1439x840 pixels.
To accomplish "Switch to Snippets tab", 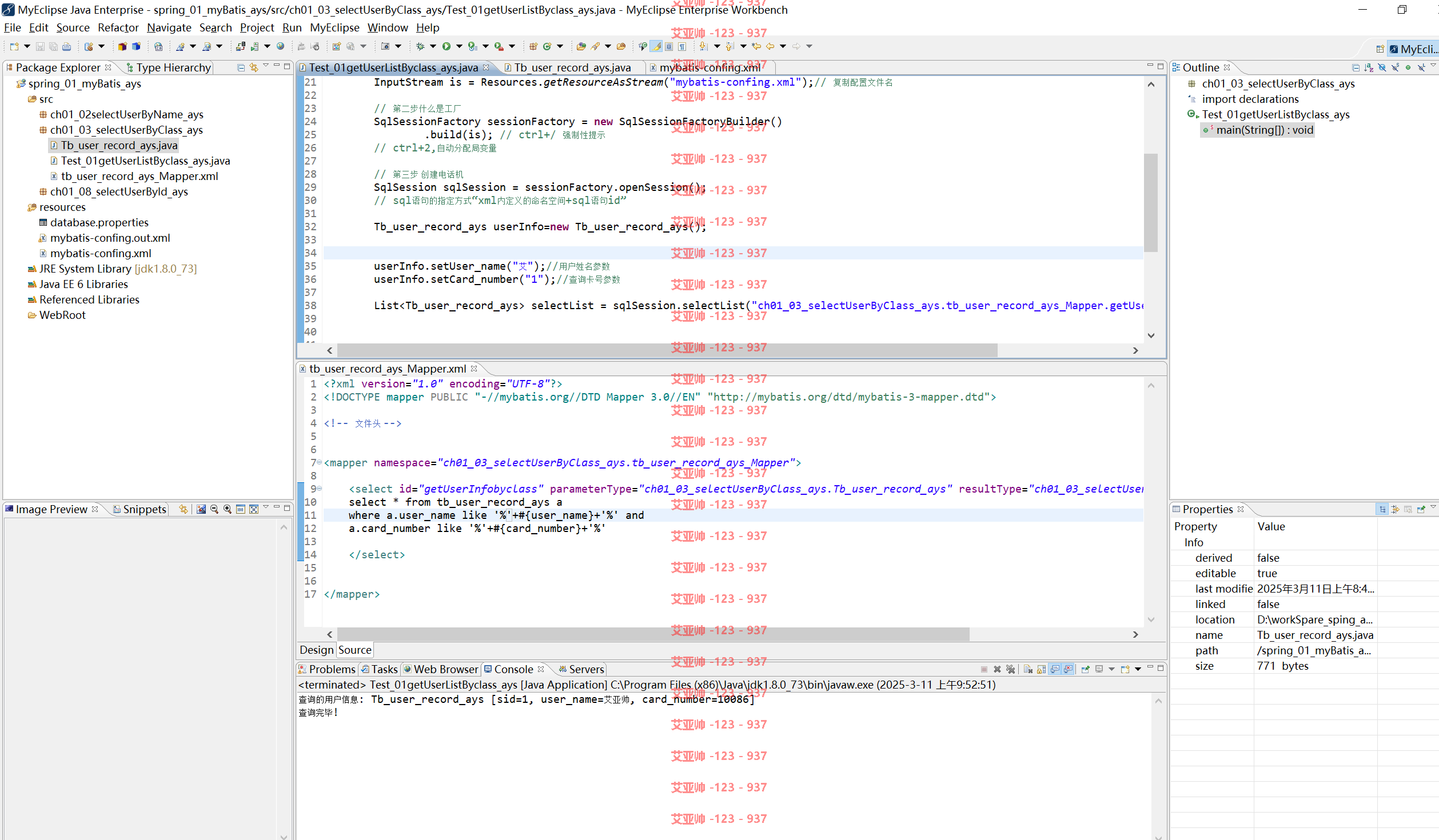I will tap(140, 509).
